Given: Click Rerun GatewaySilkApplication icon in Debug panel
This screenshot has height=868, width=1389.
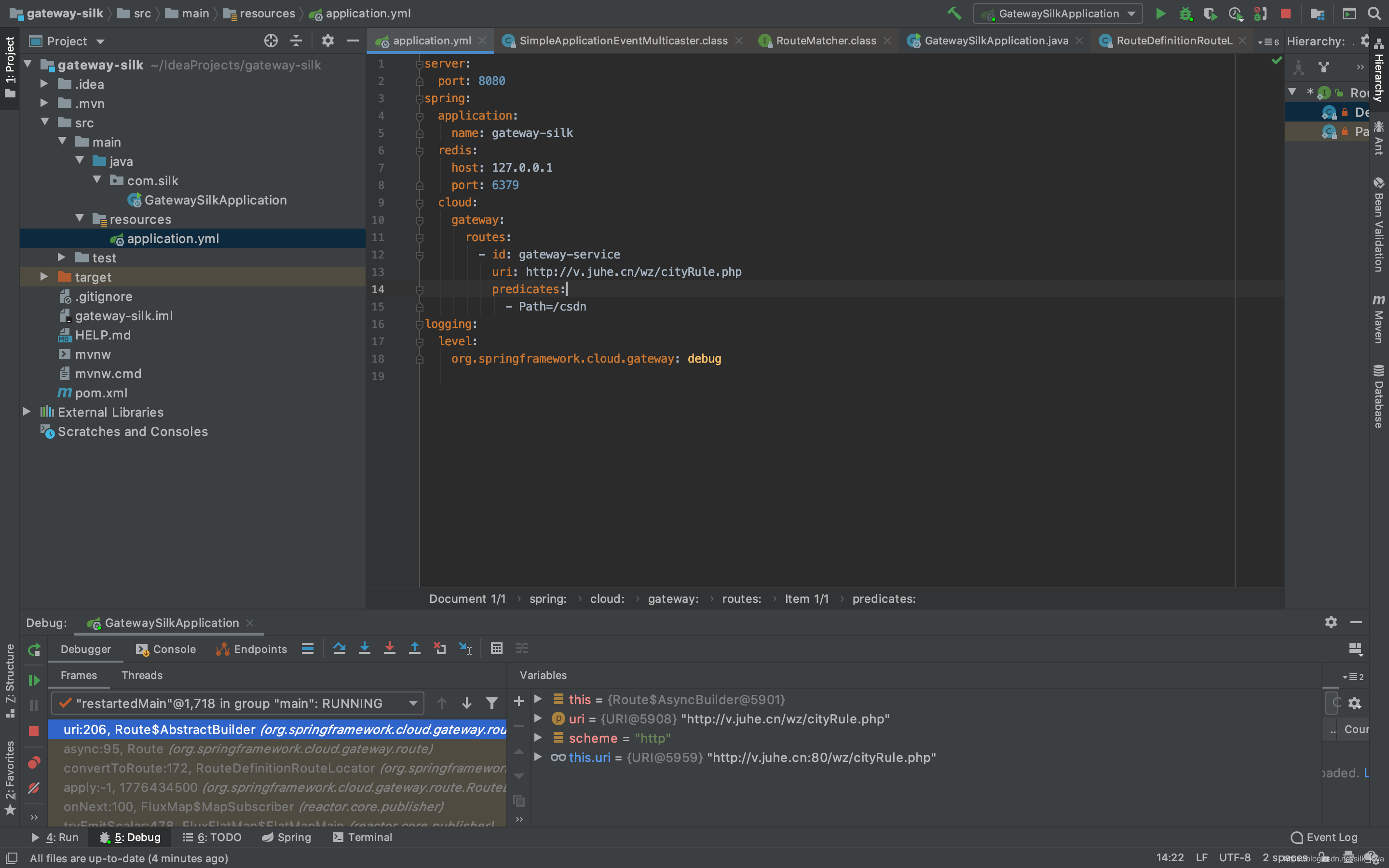Looking at the screenshot, I should point(34,649).
